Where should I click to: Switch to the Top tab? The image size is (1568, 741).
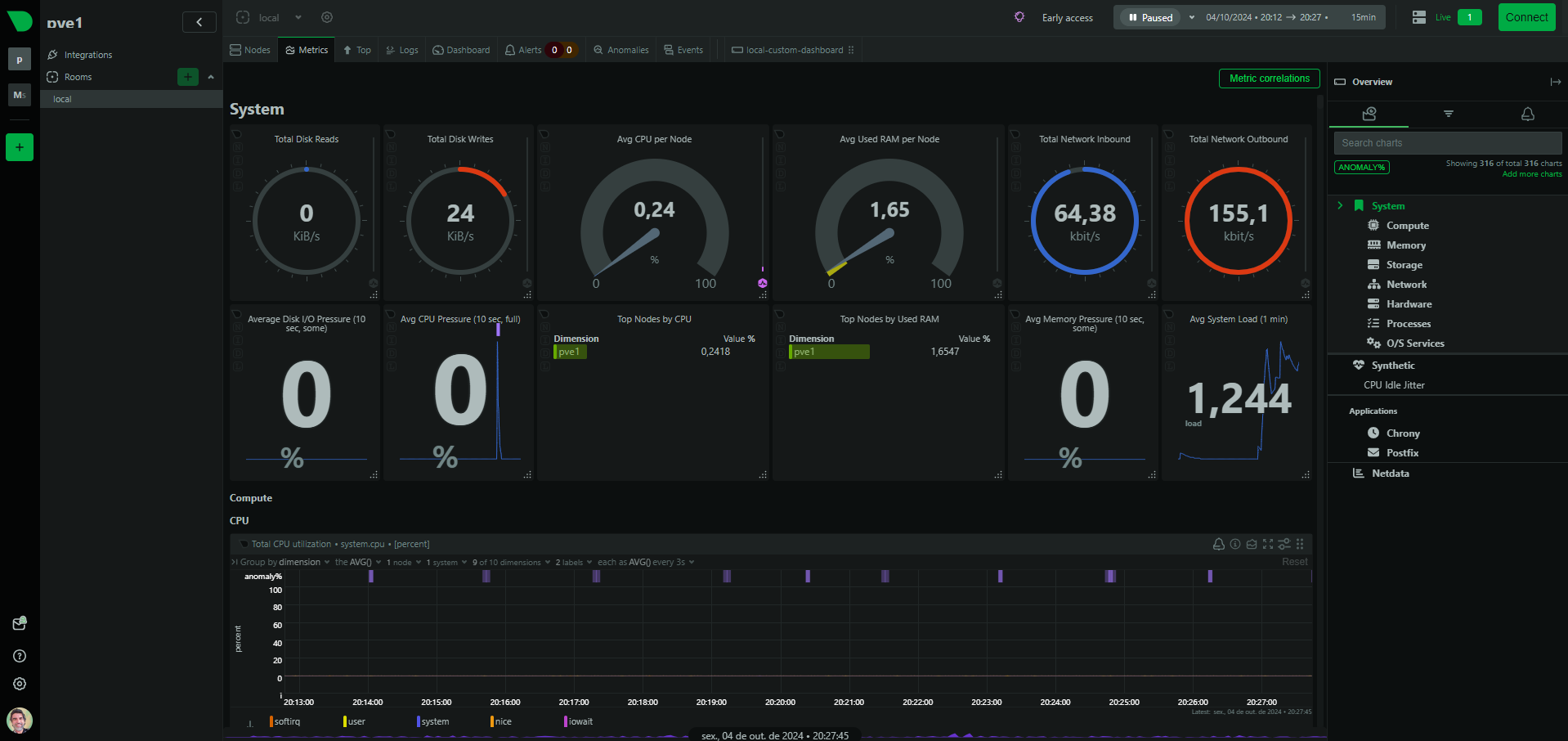coord(357,50)
